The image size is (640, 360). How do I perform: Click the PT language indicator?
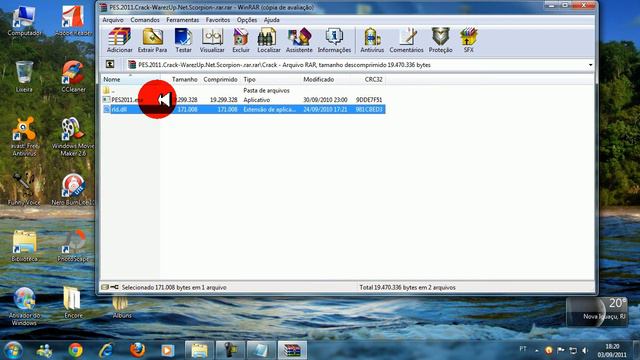[x=523, y=349]
